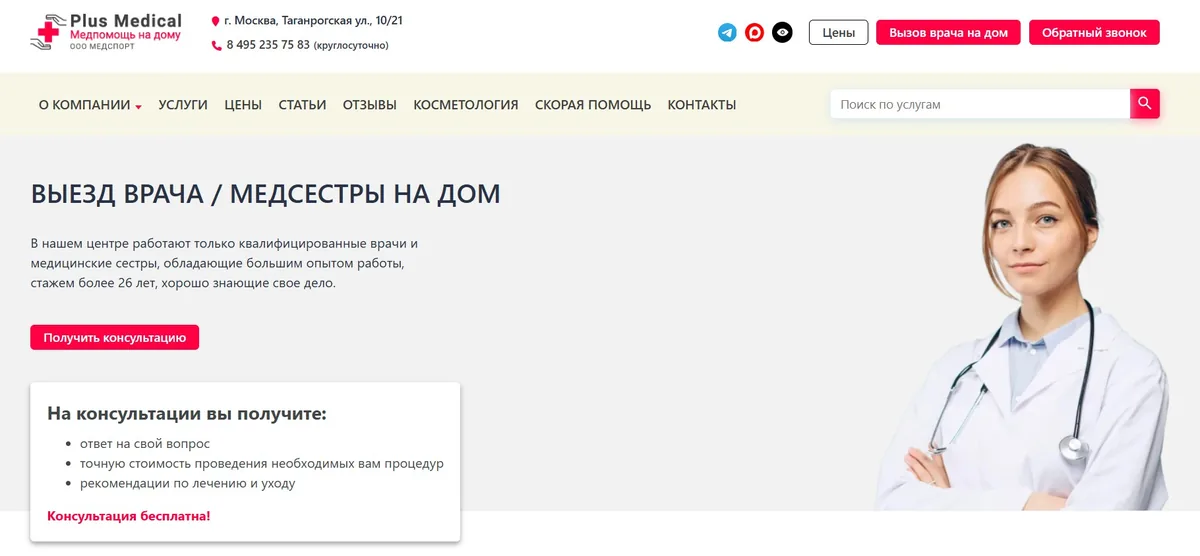Viewport: 1200px width, 556px height.
Task: Click the location pin icon by address
Action: [x=215, y=21]
